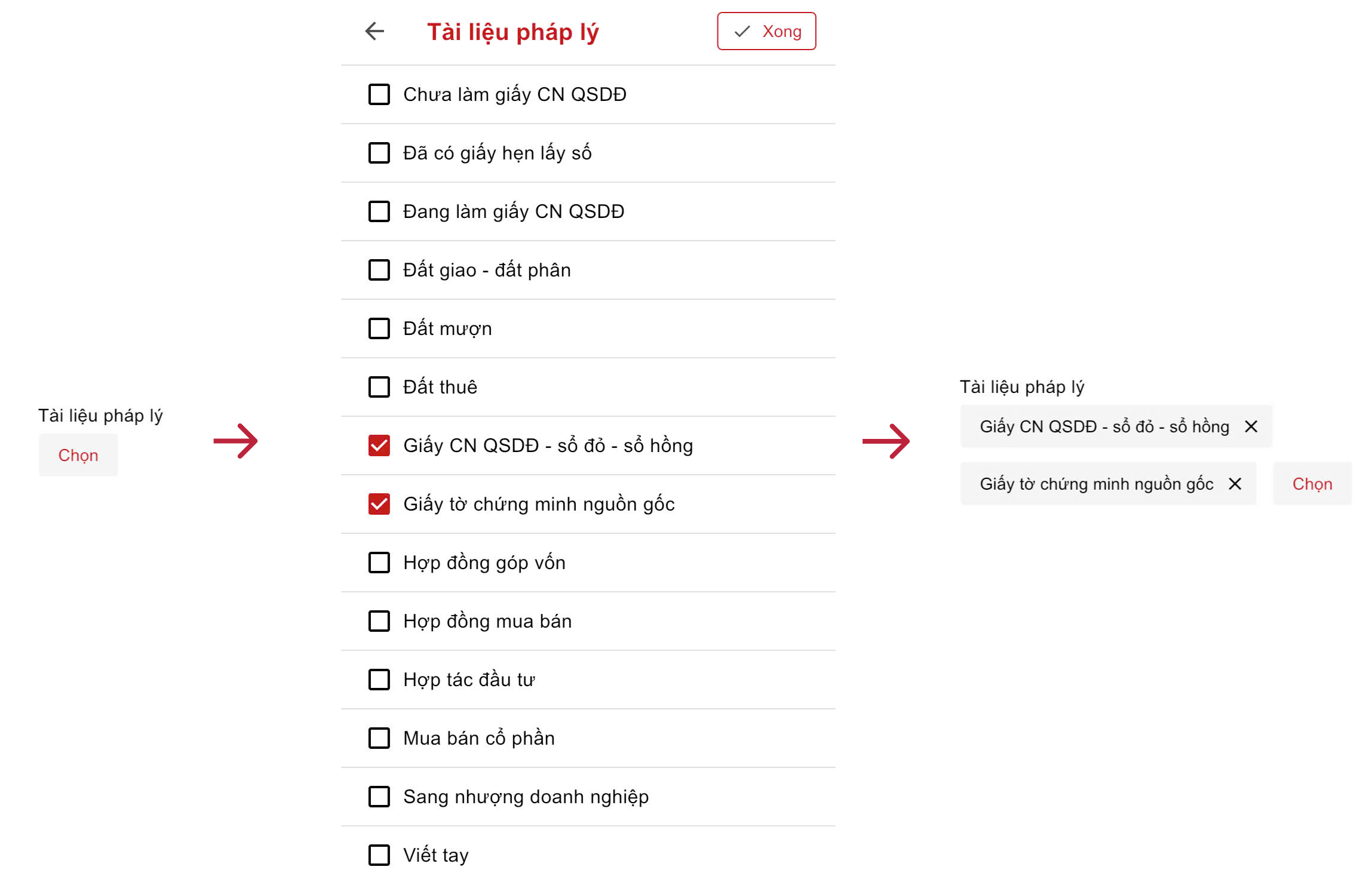Select the Hợp đồng mua bán checkbox
Image resolution: width=1372 pixels, height=882 pixels.
click(379, 621)
